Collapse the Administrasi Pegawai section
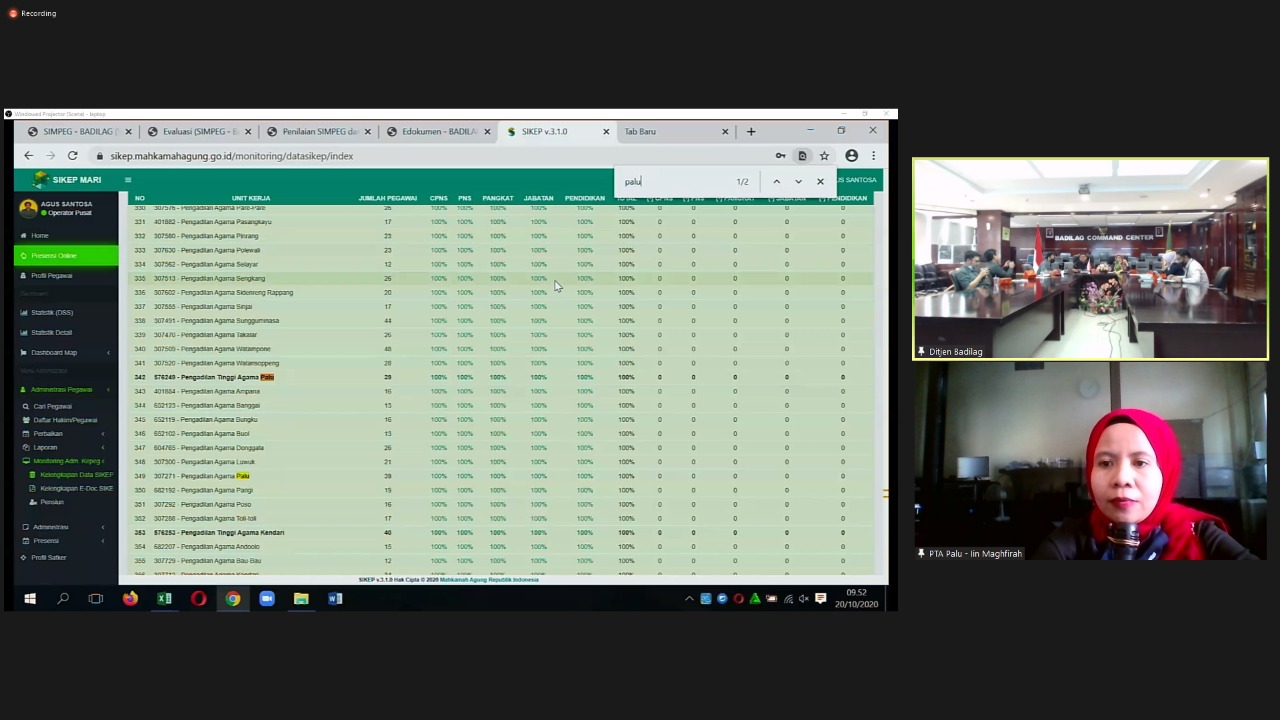Screen dimensions: 1280x720 (61, 389)
